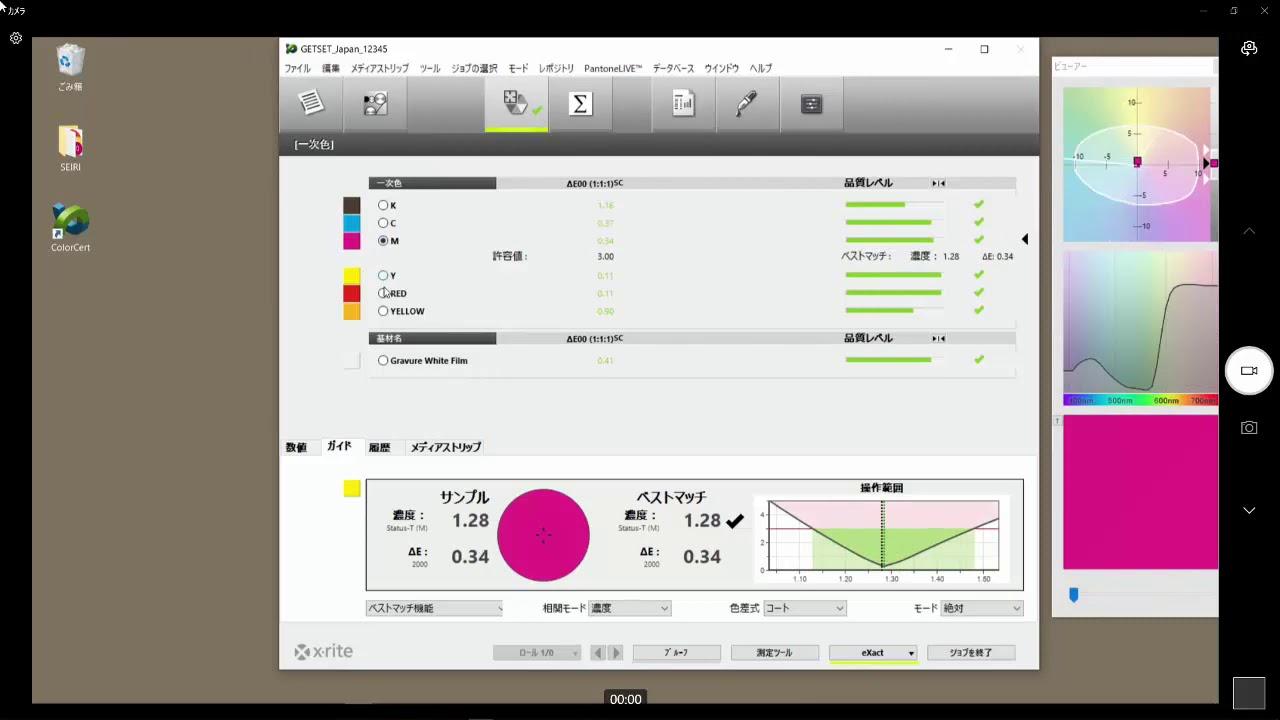Click the viewer panel blue slider handle
This screenshot has width=1280, height=720.
coord(1074,595)
